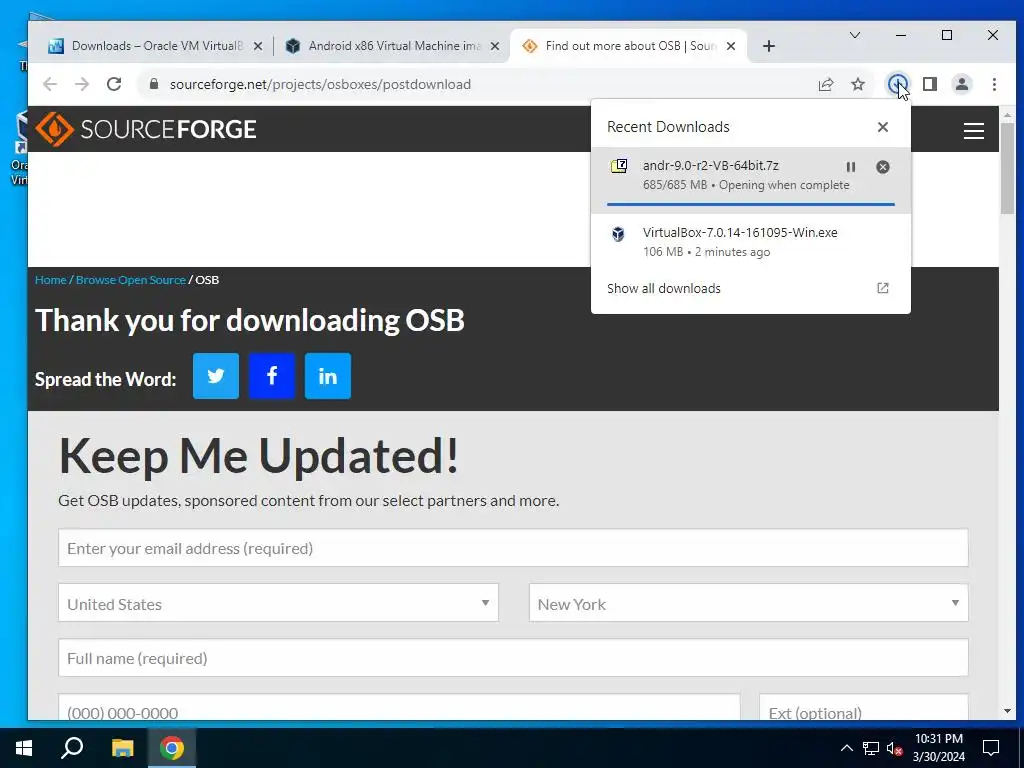Viewport: 1024px width, 768px height.
Task: Open File Explorer from the taskbar
Action: (122, 748)
